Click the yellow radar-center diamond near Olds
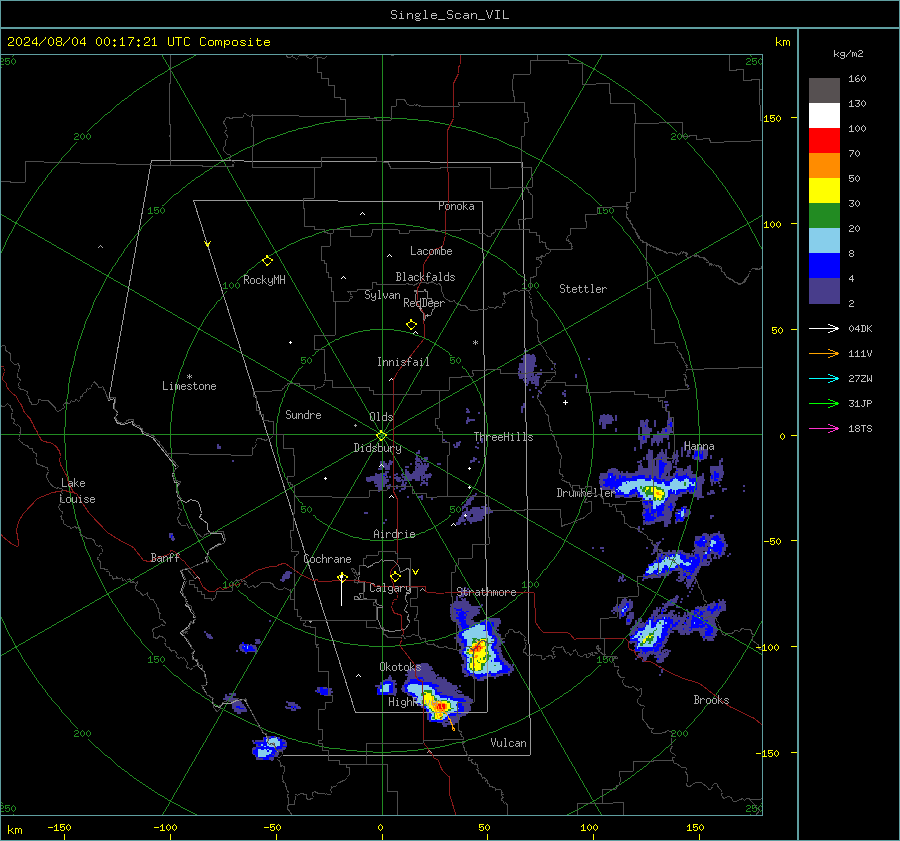900x841 pixels. (x=381, y=436)
